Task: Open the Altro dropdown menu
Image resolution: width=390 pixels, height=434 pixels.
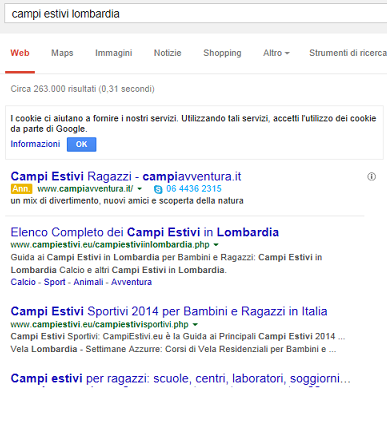Action: [276, 53]
